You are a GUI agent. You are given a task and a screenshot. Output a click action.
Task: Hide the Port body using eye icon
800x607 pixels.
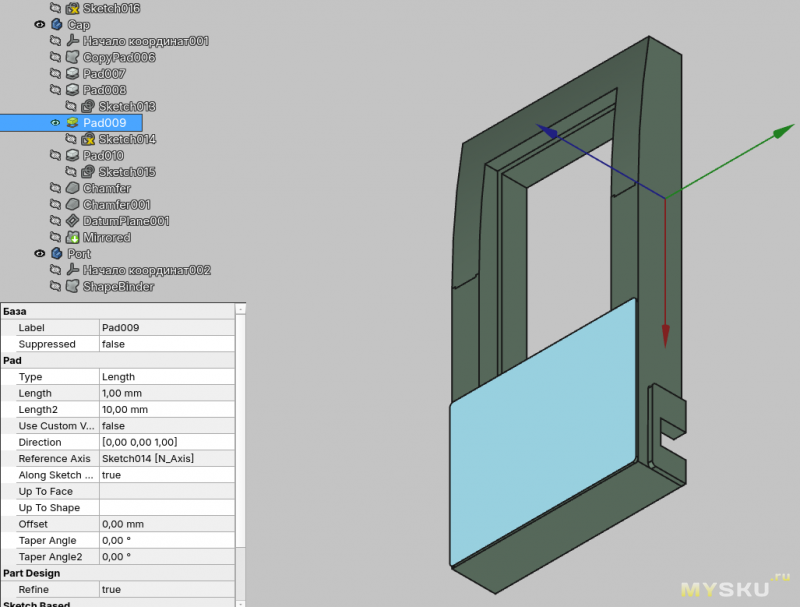click(x=40, y=254)
